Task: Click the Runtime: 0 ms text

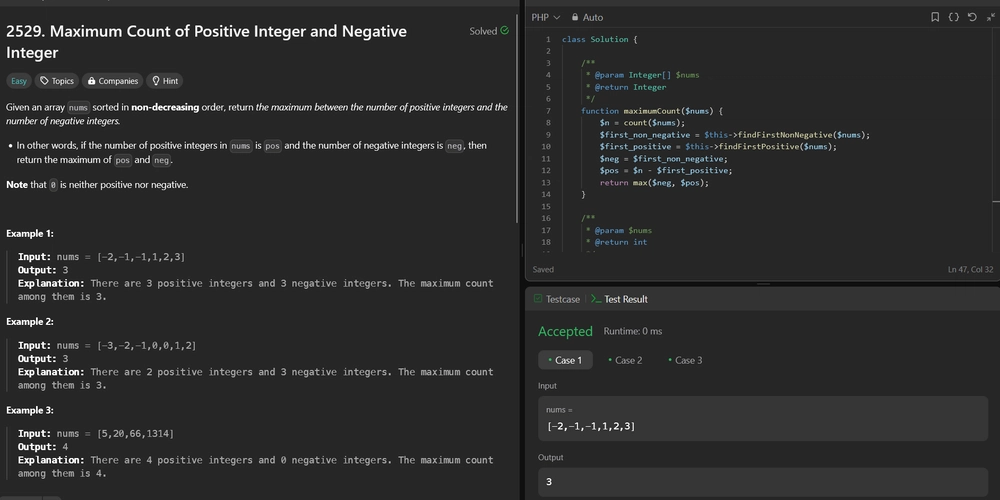Action: click(633, 331)
